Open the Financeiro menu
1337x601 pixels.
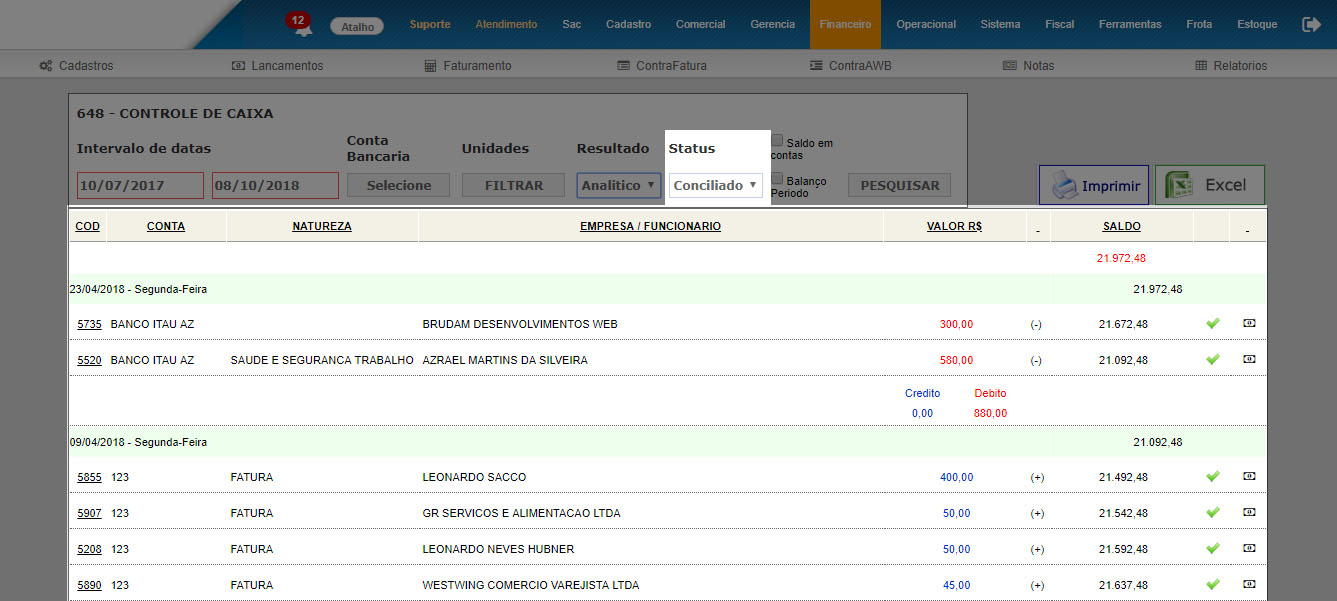844,24
